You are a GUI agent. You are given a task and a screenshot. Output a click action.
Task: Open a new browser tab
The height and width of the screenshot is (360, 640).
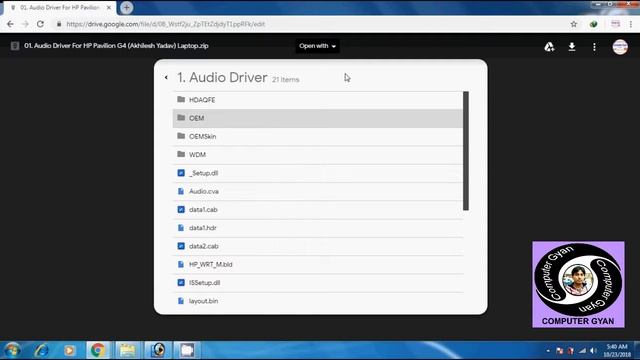(127, 7)
